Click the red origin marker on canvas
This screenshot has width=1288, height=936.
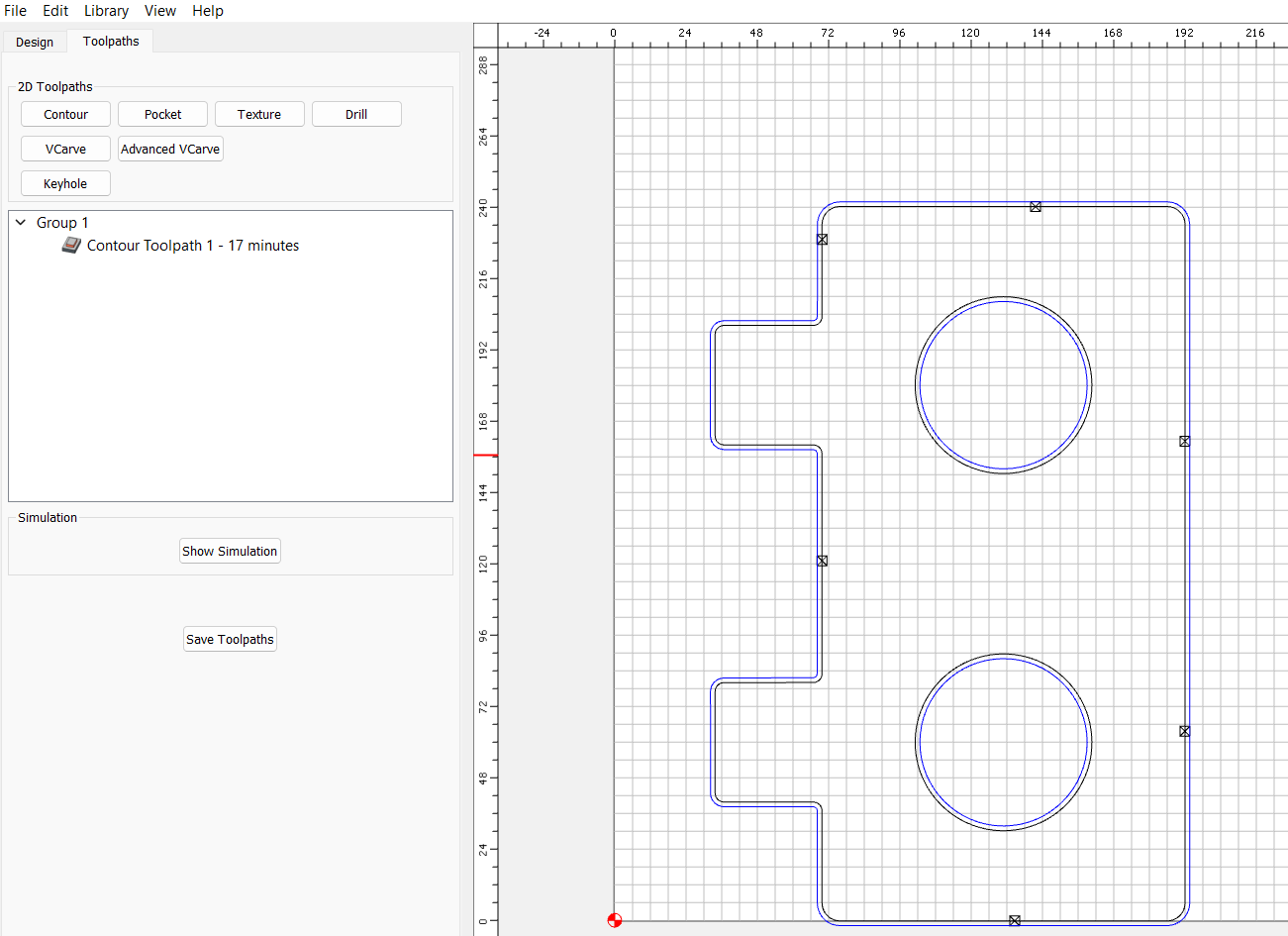[x=614, y=920]
